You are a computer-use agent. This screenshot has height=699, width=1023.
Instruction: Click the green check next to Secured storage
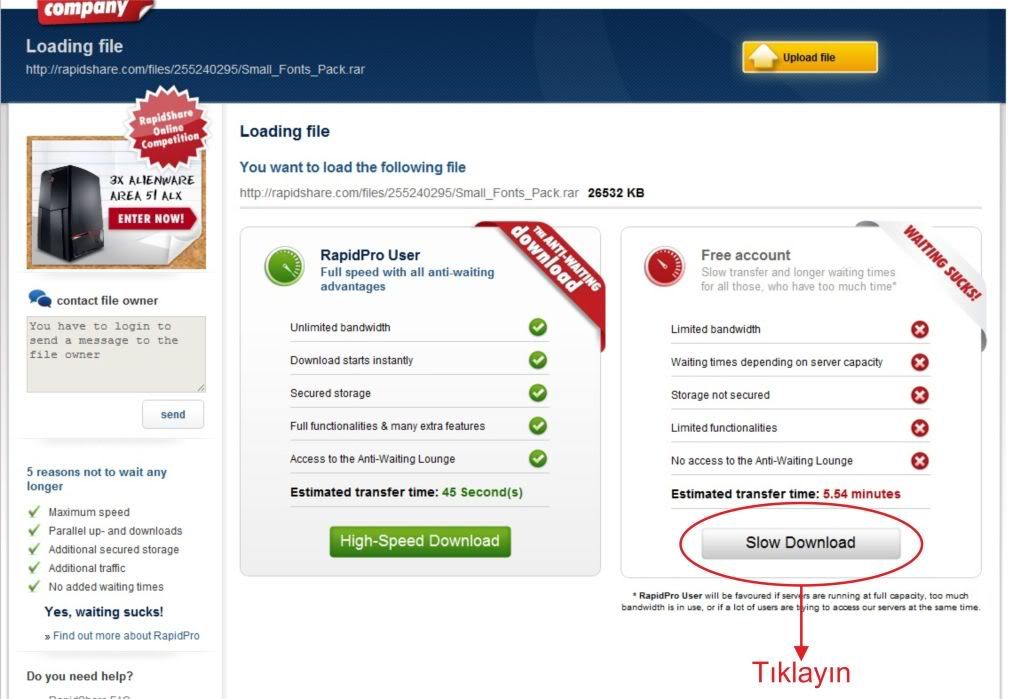coord(538,393)
